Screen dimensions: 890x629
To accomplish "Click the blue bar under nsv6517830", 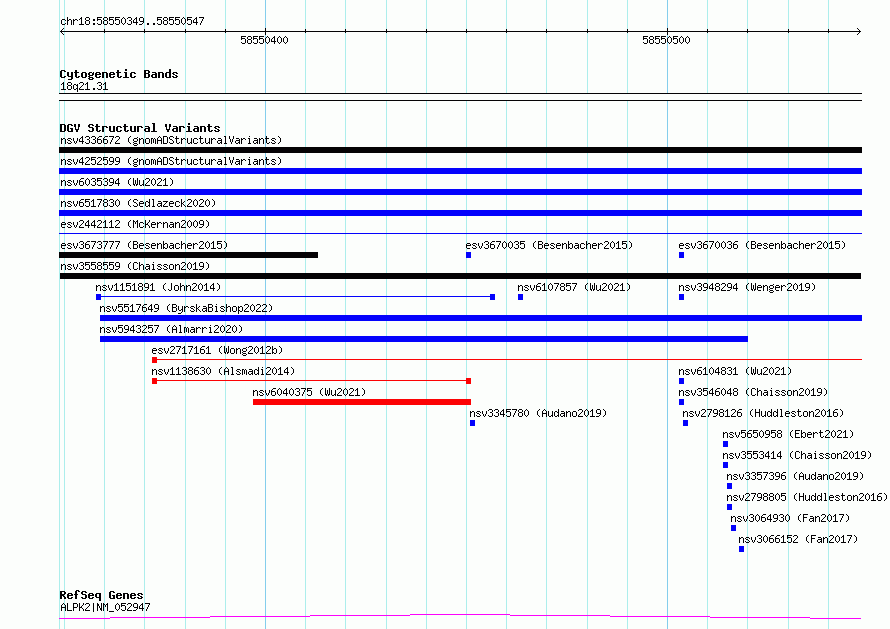I will [x=460, y=213].
